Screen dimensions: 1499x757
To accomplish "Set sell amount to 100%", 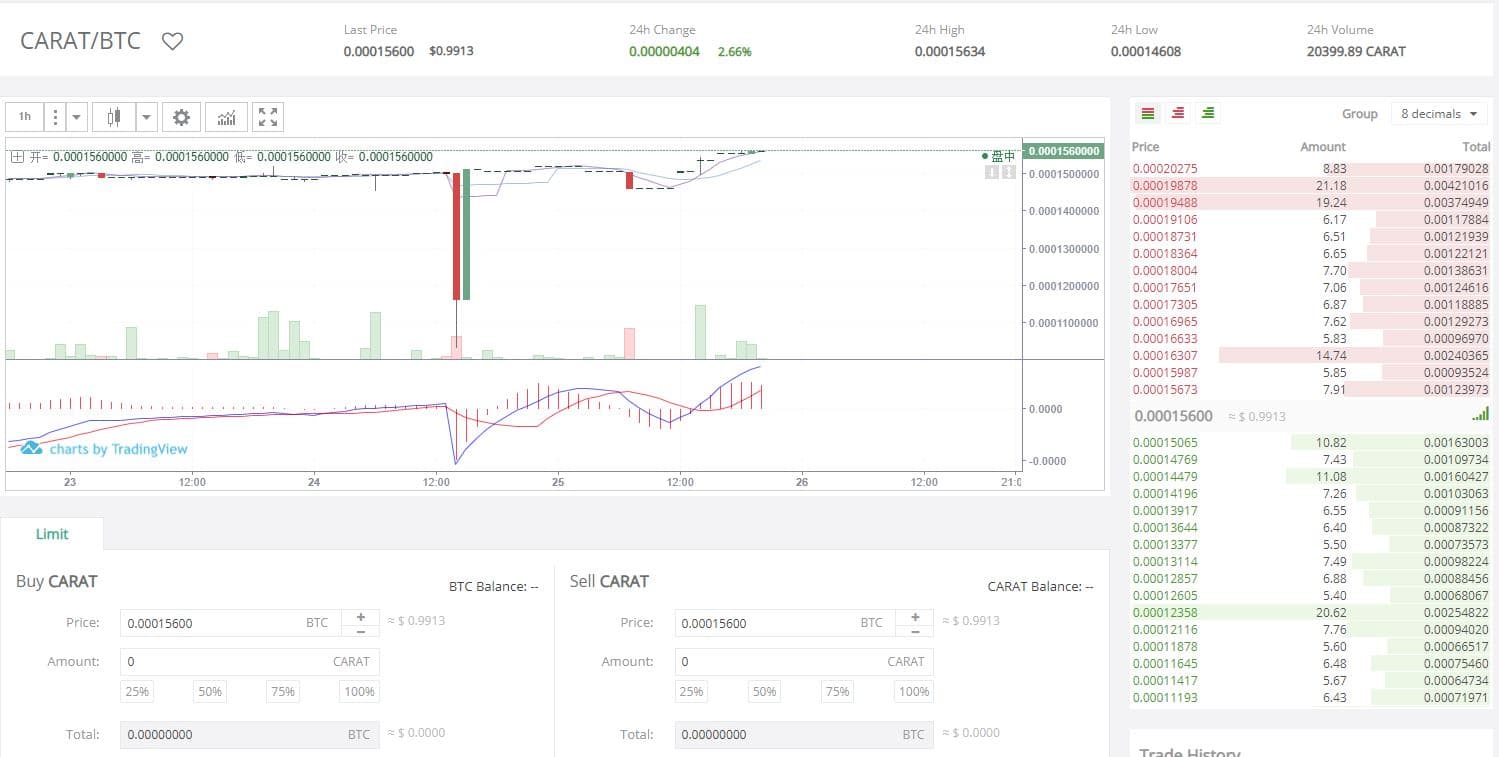I will pos(914,691).
